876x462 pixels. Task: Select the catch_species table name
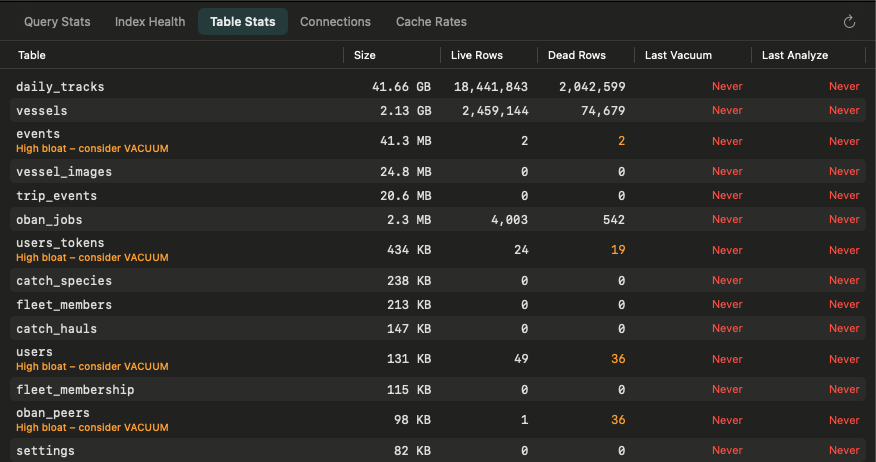coord(64,281)
